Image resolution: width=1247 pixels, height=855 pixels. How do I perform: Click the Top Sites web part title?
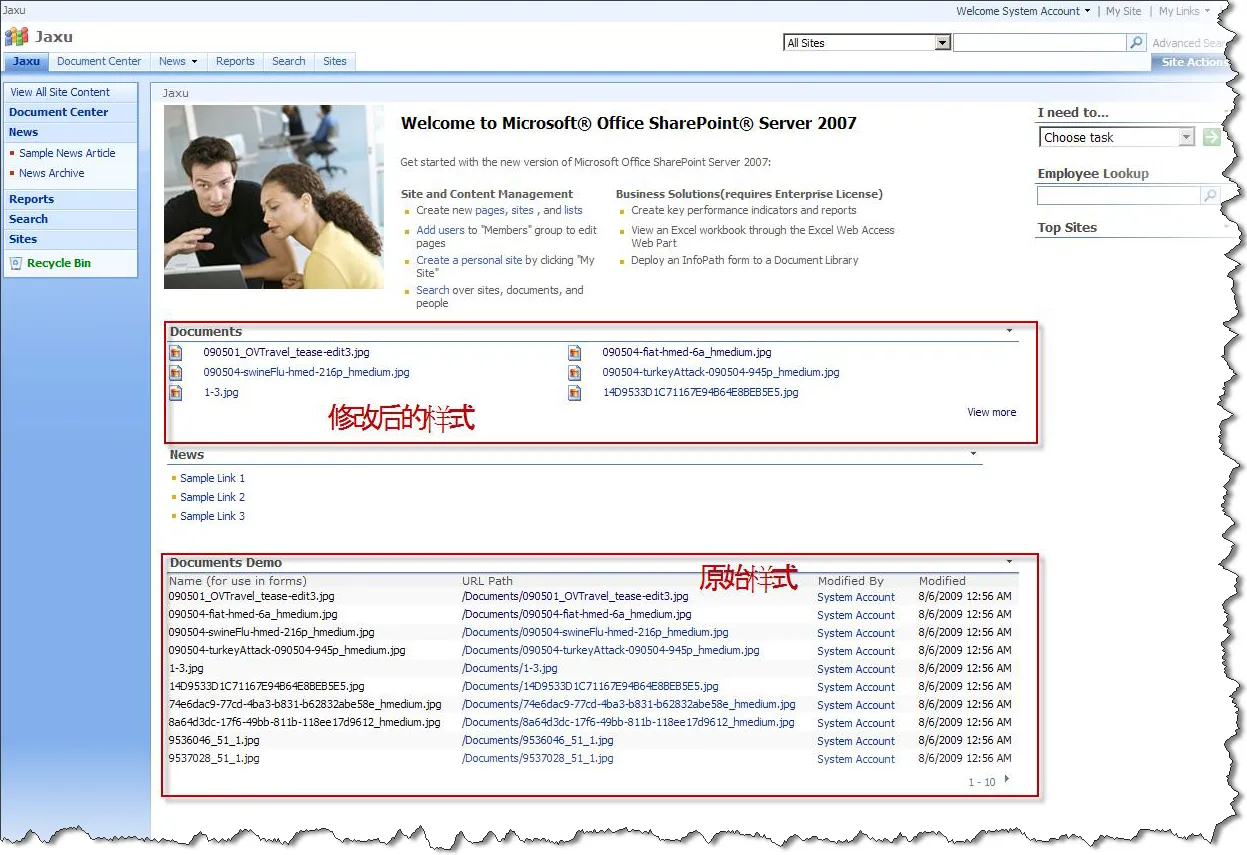(1067, 227)
